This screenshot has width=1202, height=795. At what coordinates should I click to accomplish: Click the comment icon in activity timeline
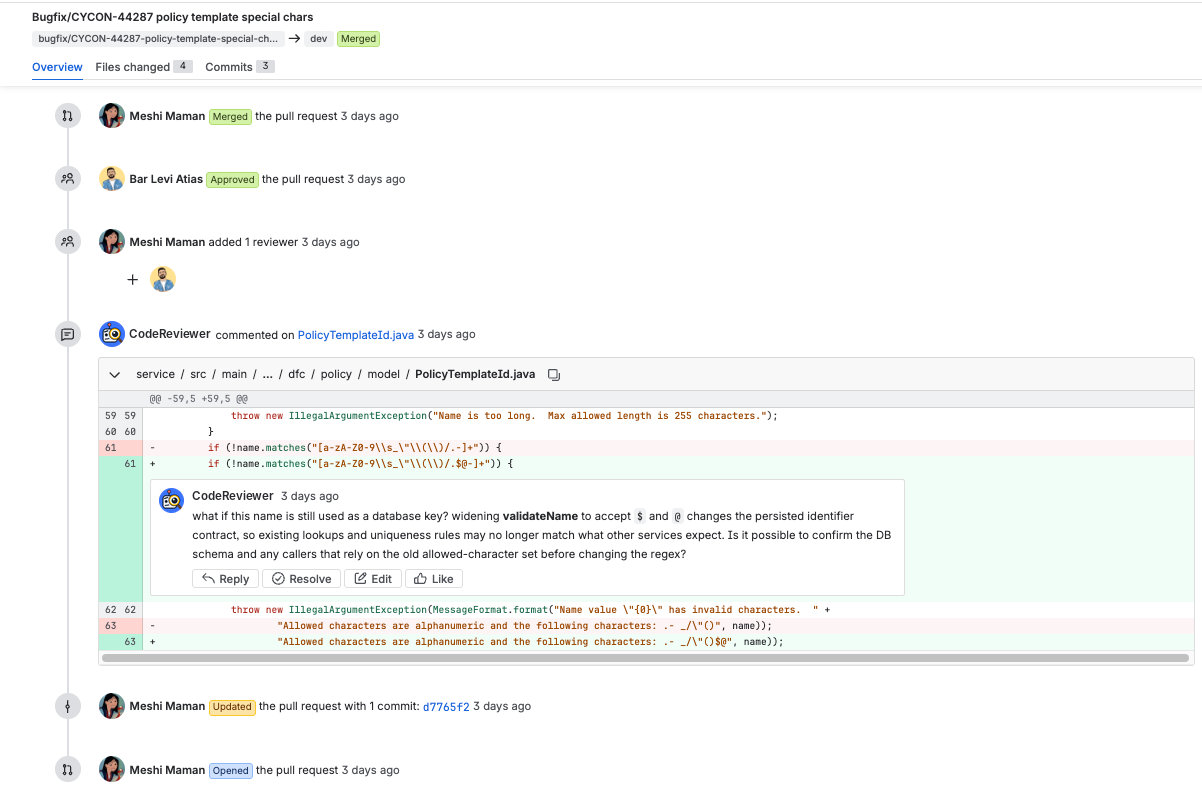tap(67, 334)
